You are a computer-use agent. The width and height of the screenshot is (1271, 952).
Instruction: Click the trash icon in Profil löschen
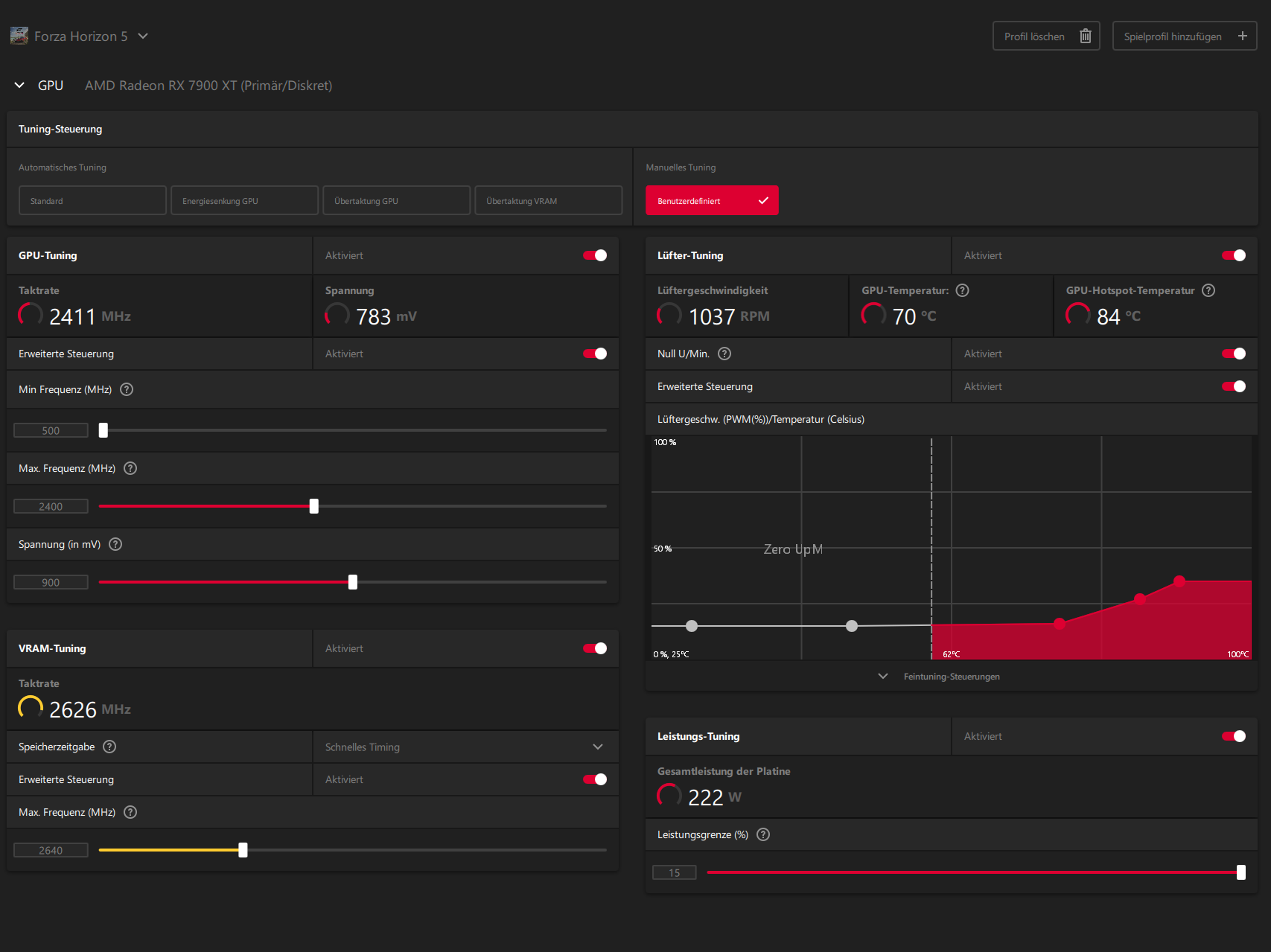[1086, 36]
